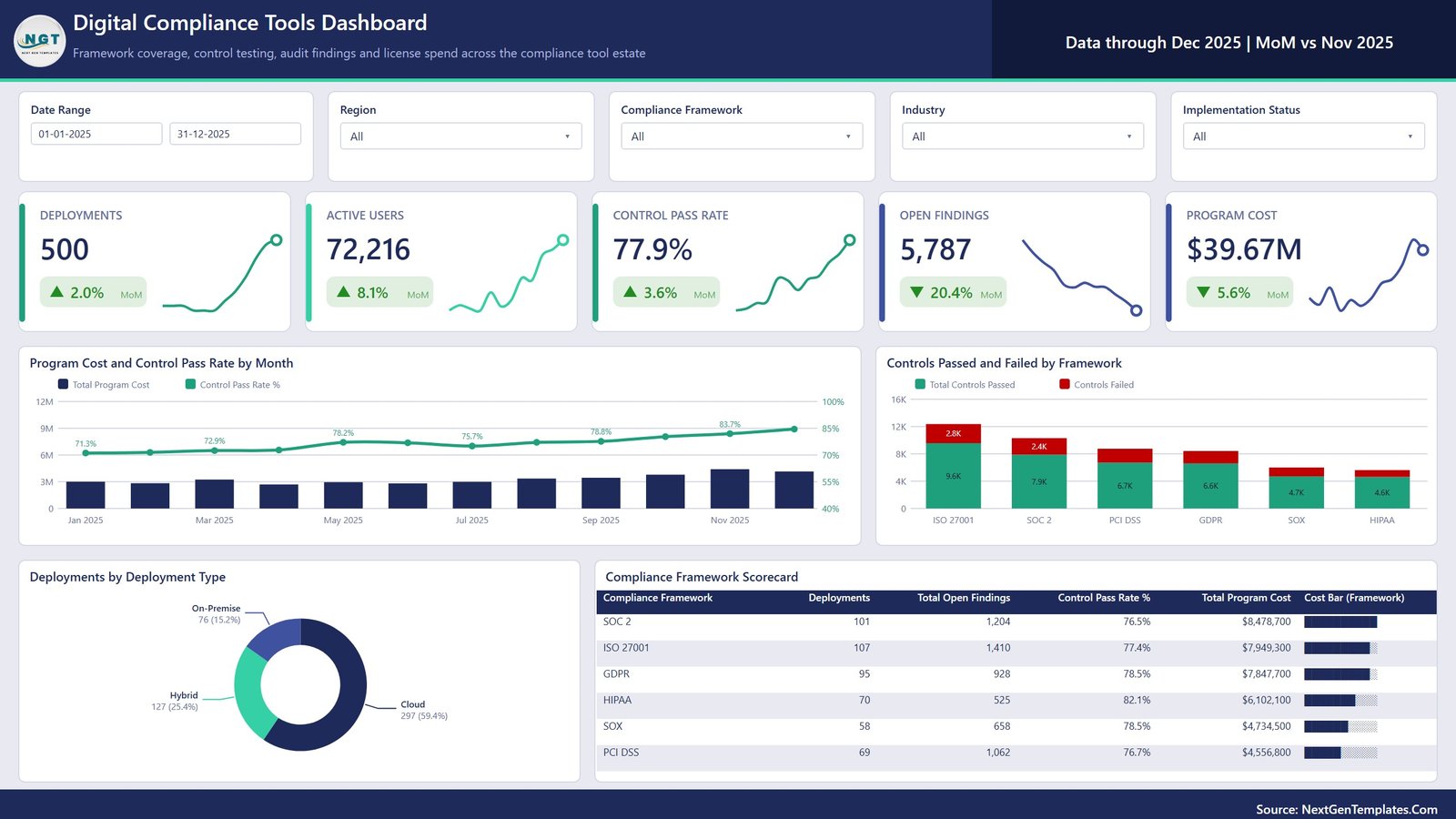
Task: Click the SOC 2 cost bar
Action: click(x=1340, y=622)
